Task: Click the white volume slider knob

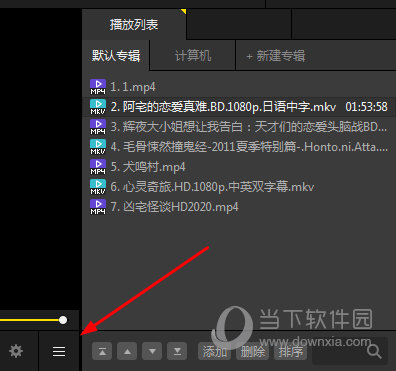Action: [63, 320]
